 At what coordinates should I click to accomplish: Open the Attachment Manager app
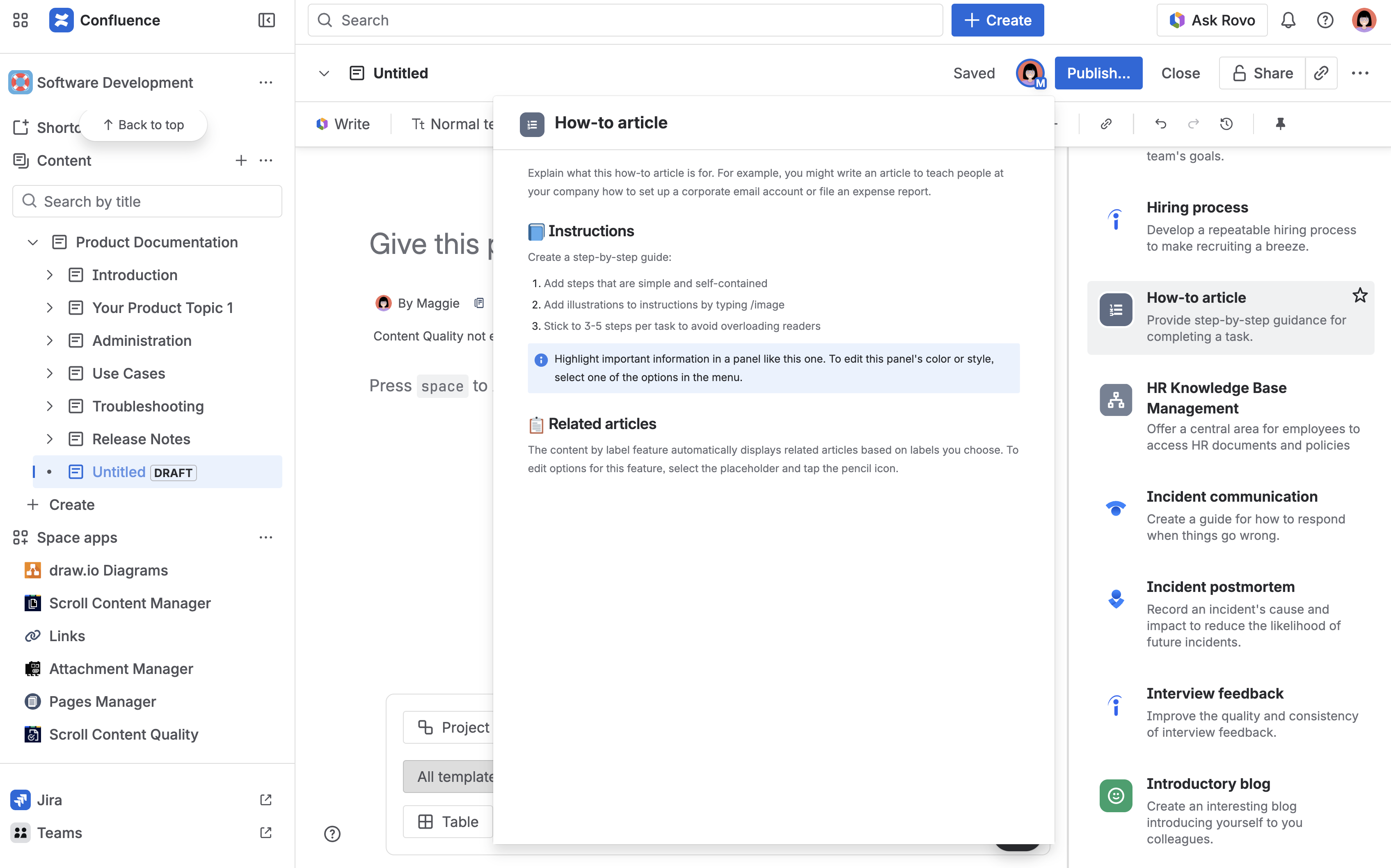(x=121, y=668)
